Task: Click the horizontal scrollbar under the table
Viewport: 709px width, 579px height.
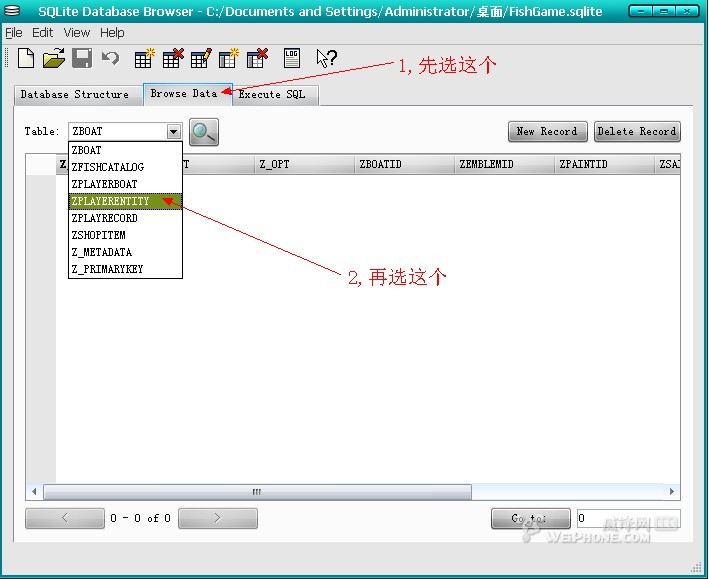Action: (x=257, y=492)
